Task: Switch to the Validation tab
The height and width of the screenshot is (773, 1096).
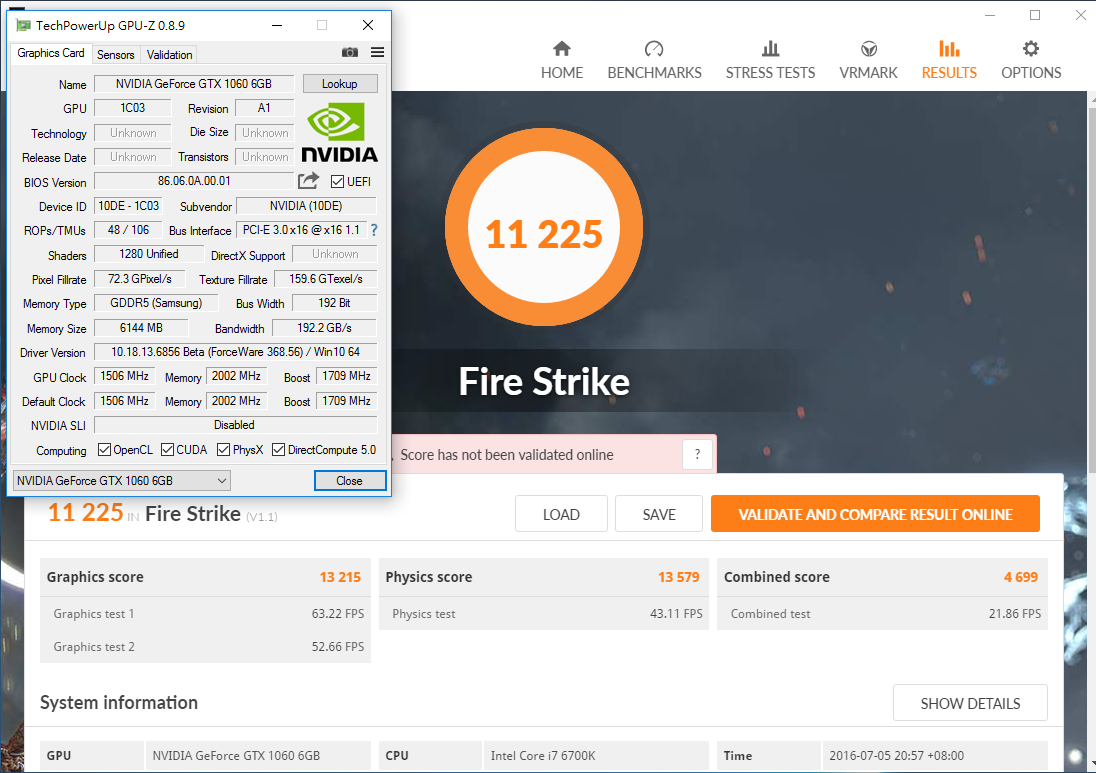Action: tap(168, 54)
